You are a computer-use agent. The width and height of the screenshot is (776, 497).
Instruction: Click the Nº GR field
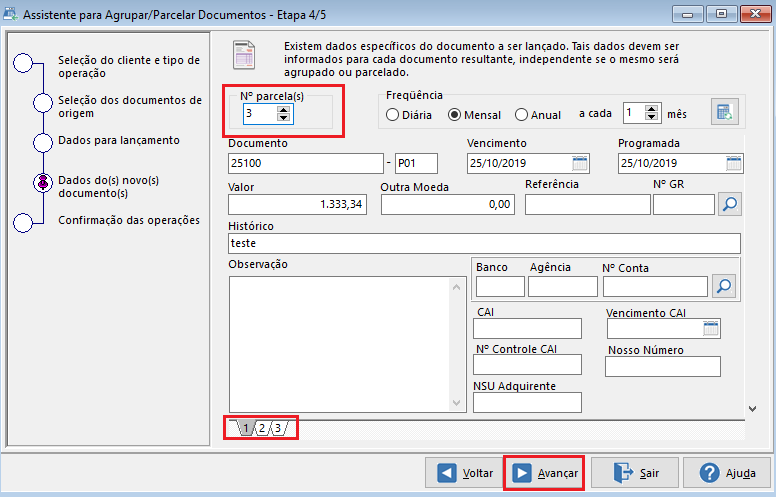684,204
